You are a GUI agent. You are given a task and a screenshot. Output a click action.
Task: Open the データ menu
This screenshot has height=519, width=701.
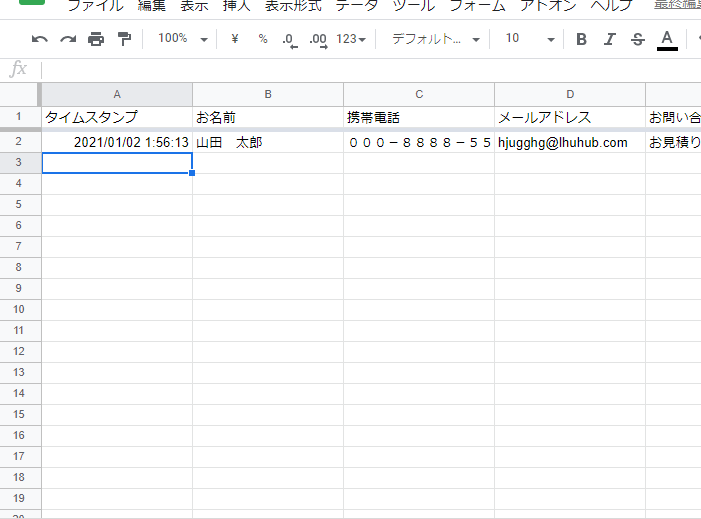point(356,6)
